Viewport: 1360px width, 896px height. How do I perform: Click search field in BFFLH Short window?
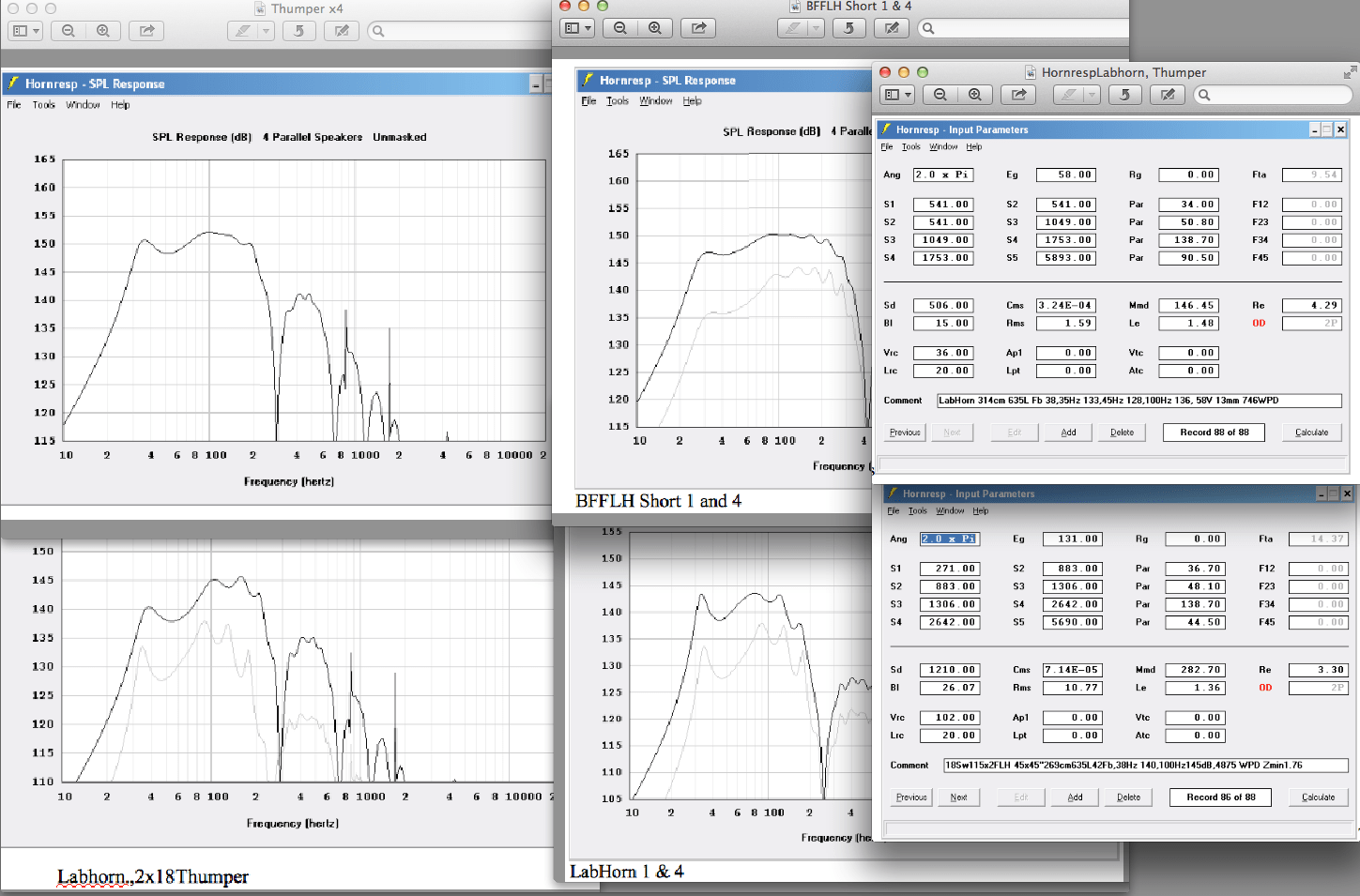(x=1023, y=28)
